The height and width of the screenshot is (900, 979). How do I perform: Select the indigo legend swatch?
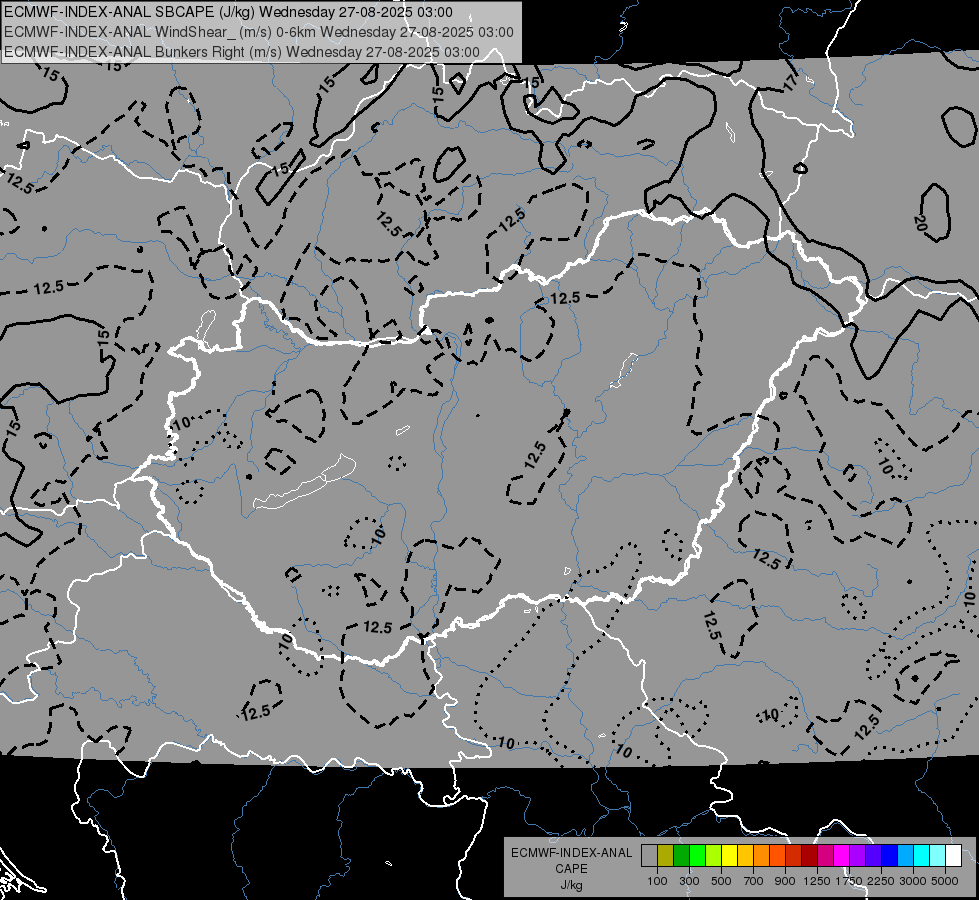pos(873,856)
